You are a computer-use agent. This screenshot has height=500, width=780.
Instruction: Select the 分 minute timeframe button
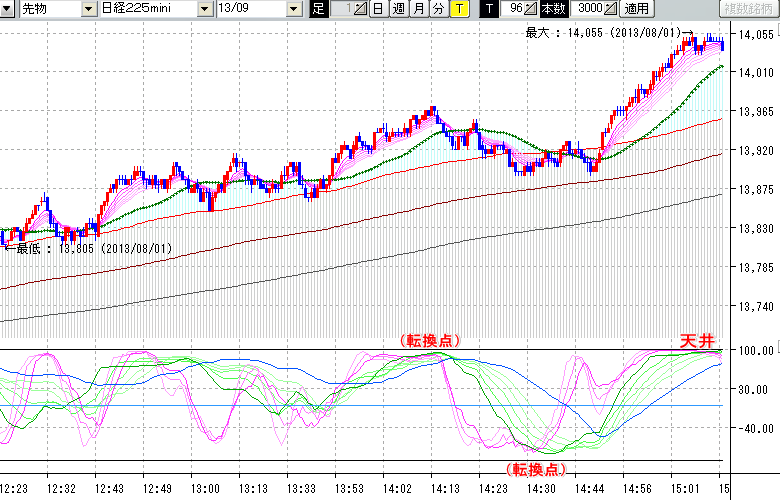pyautogui.click(x=438, y=9)
